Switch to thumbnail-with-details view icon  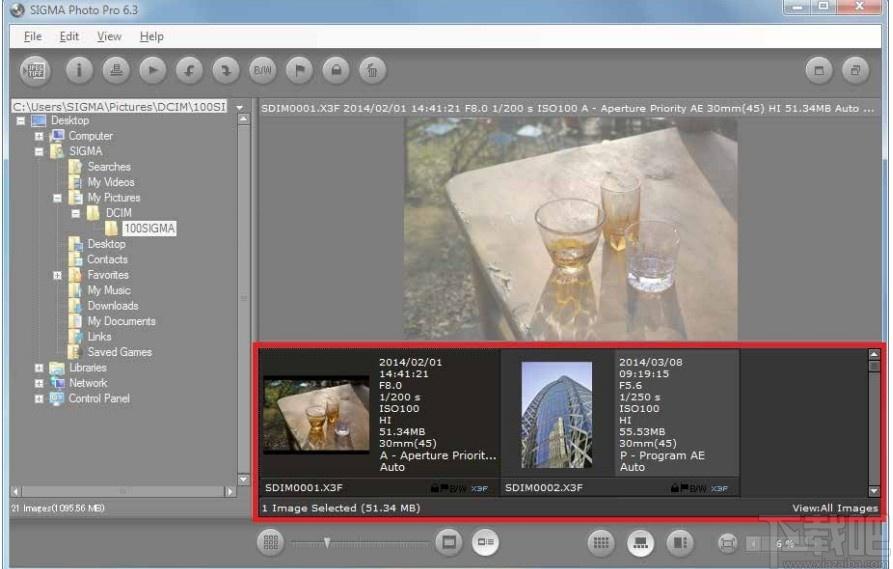pos(486,542)
